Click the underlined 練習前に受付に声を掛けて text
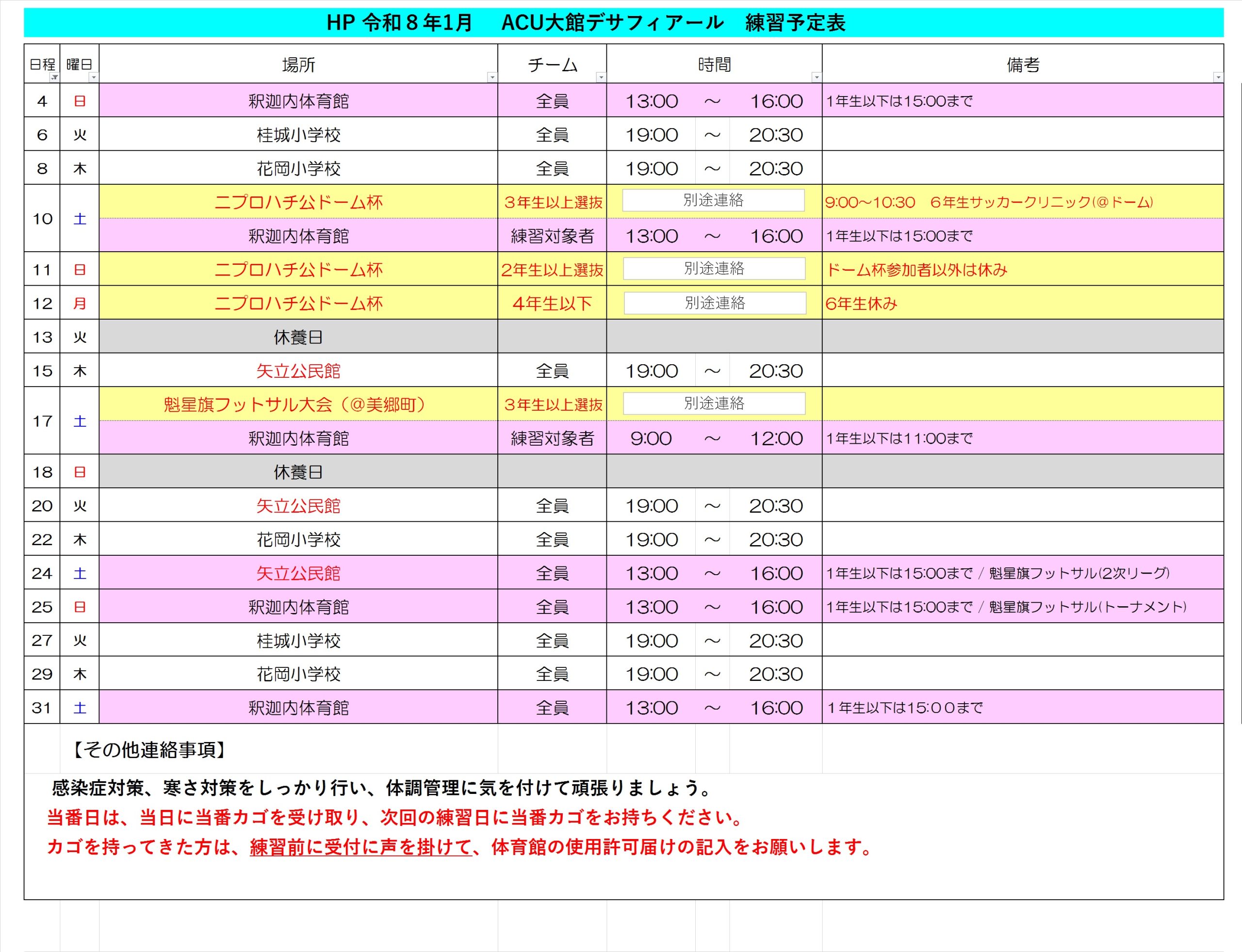The width and height of the screenshot is (1242, 952). coord(360,847)
